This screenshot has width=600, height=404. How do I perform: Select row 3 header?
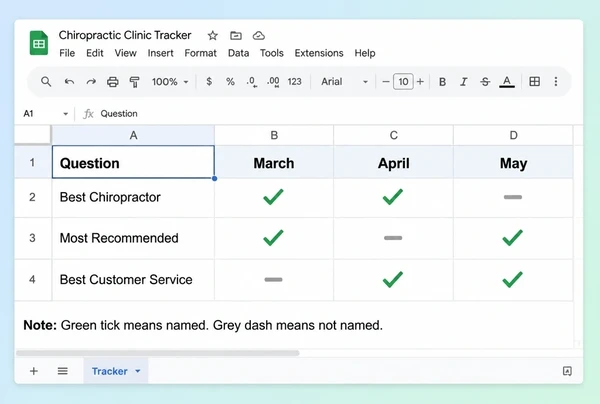[x=33, y=238]
